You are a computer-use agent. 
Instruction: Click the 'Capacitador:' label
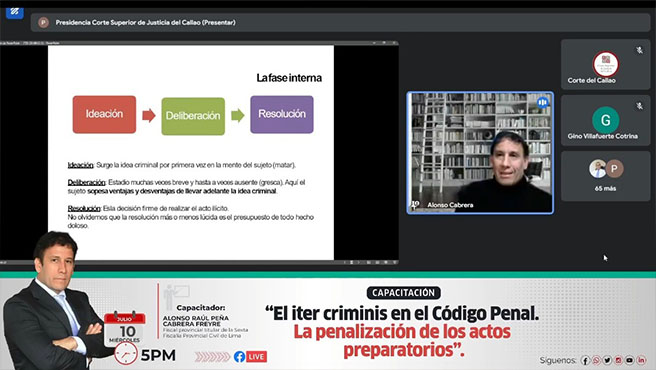pyautogui.click(x=200, y=308)
